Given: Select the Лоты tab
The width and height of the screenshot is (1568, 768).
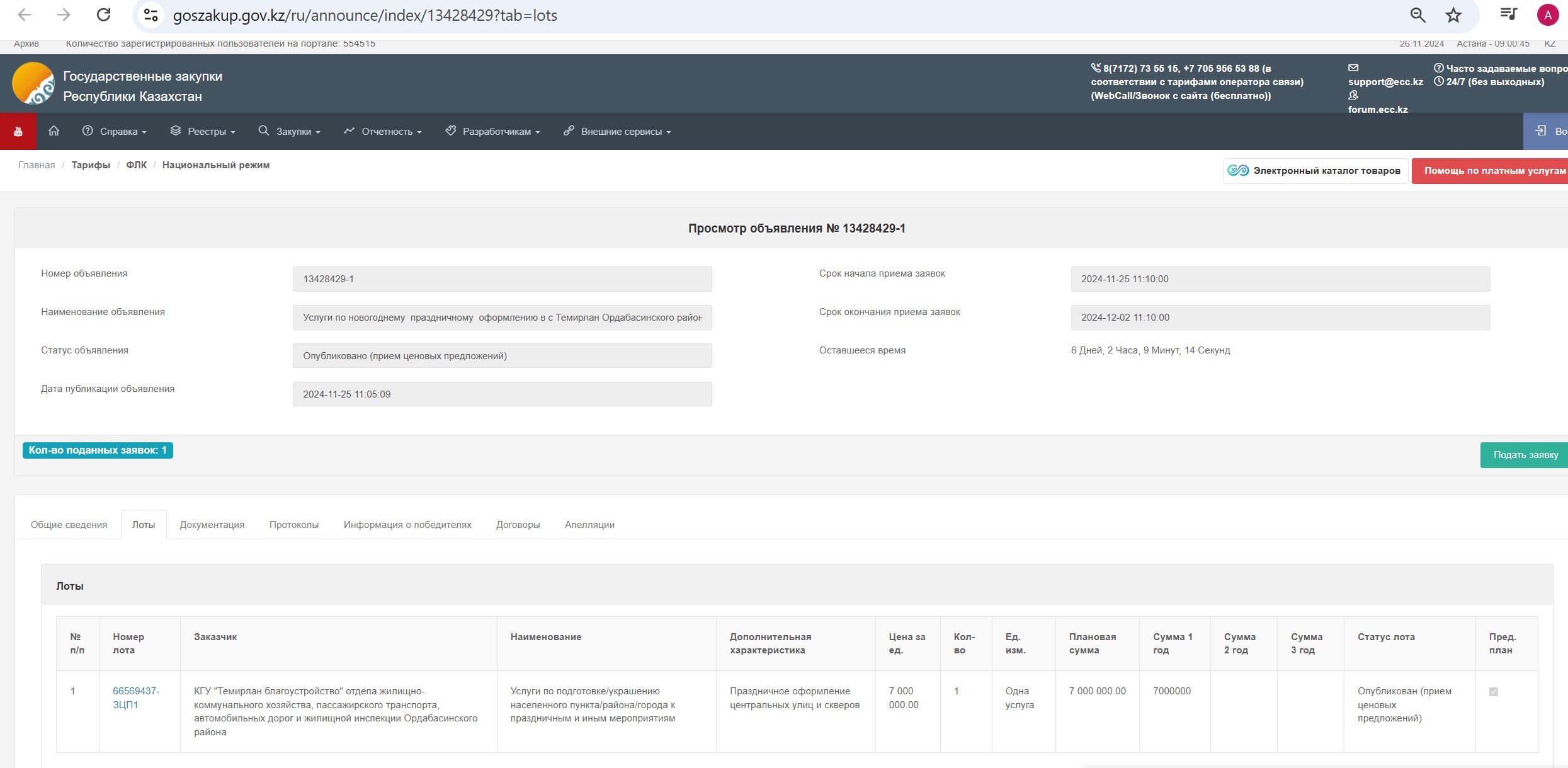Looking at the screenshot, I should tap(144, 524).
